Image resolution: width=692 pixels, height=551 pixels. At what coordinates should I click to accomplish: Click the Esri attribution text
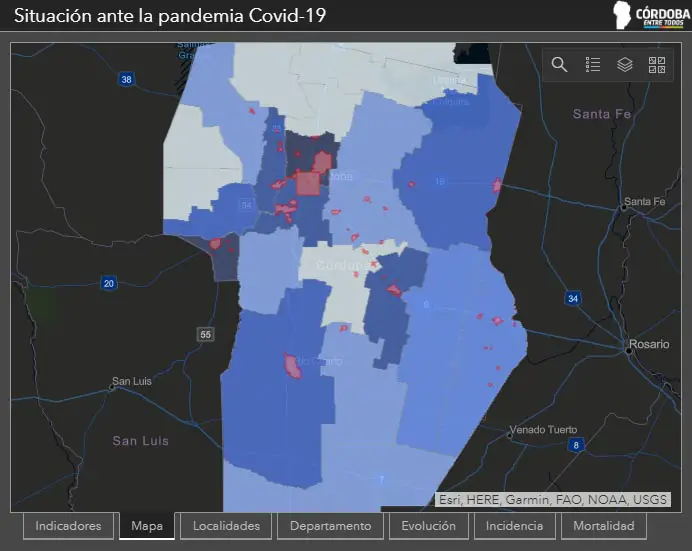(x=552, y=500)
